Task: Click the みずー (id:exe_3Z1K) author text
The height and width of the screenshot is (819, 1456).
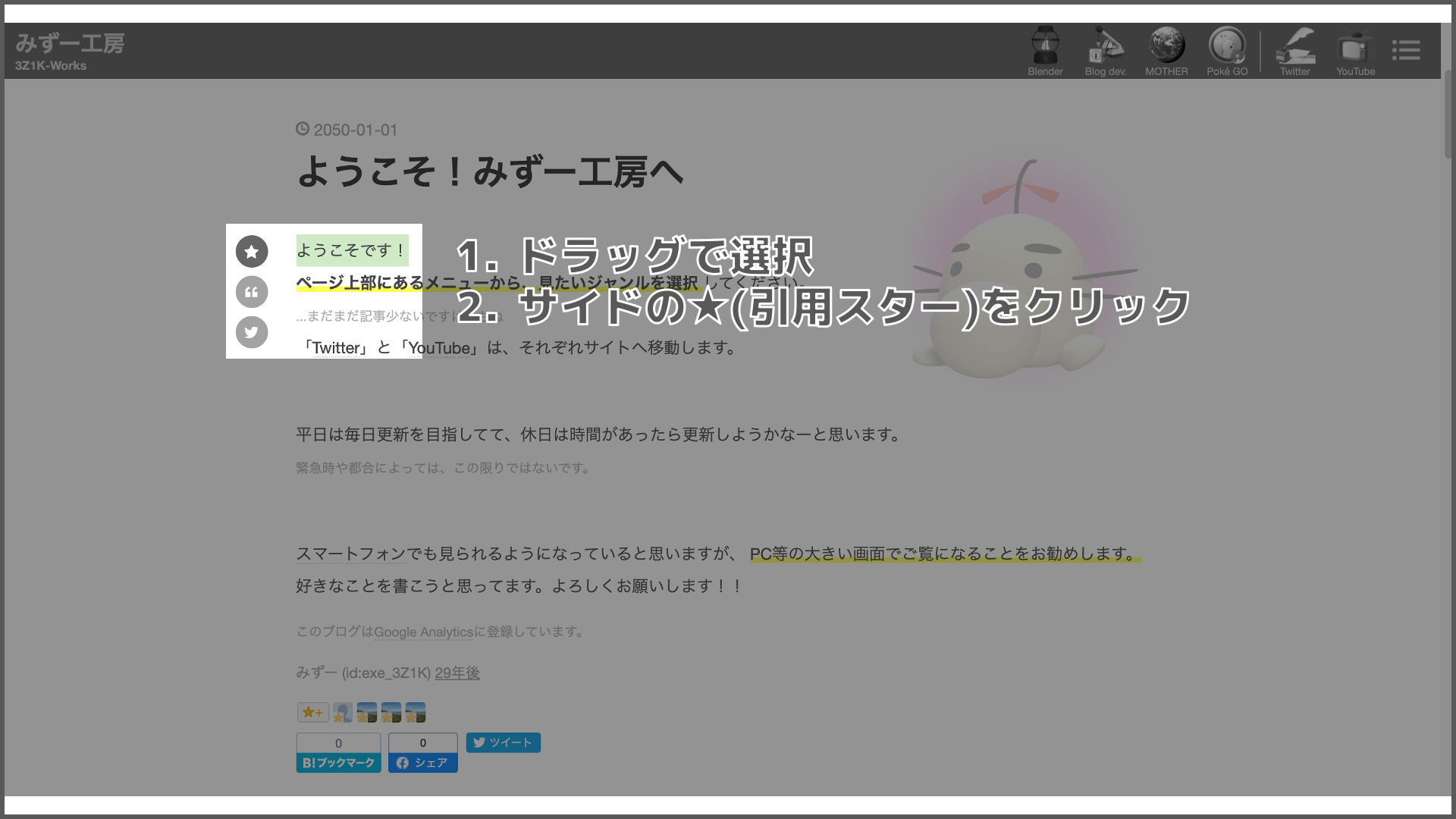Action: pos(363,673)
